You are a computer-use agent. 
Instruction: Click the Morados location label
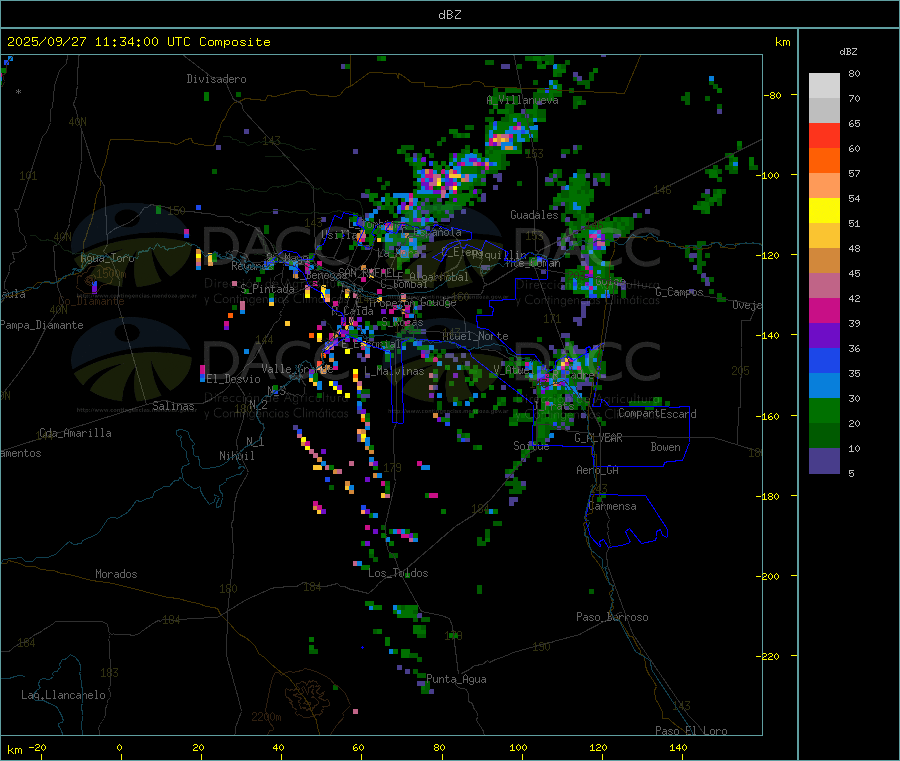tap(116, 574)
